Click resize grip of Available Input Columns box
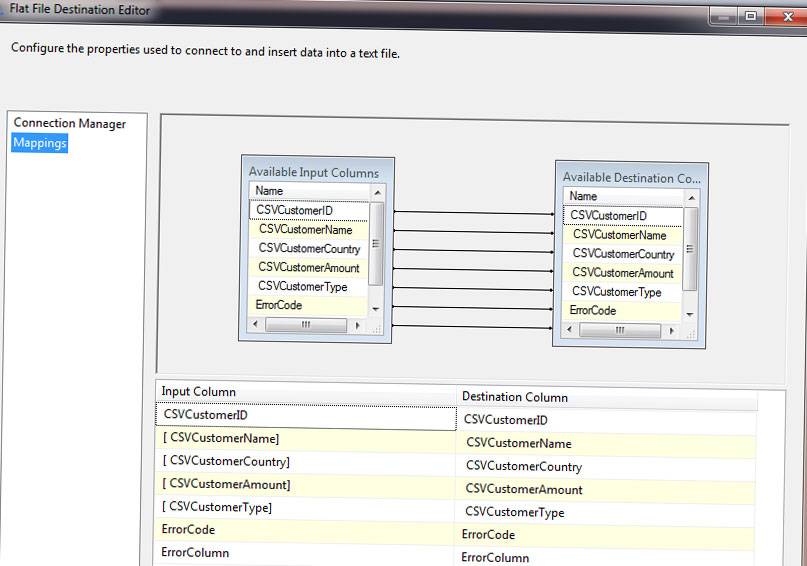Screen dimensions: 807x566 (376, 328)
